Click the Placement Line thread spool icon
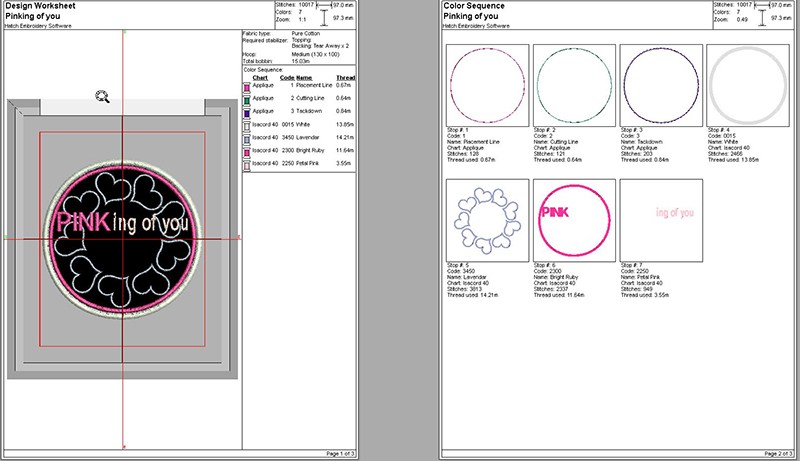800x461 pixels. click(247, 87)
